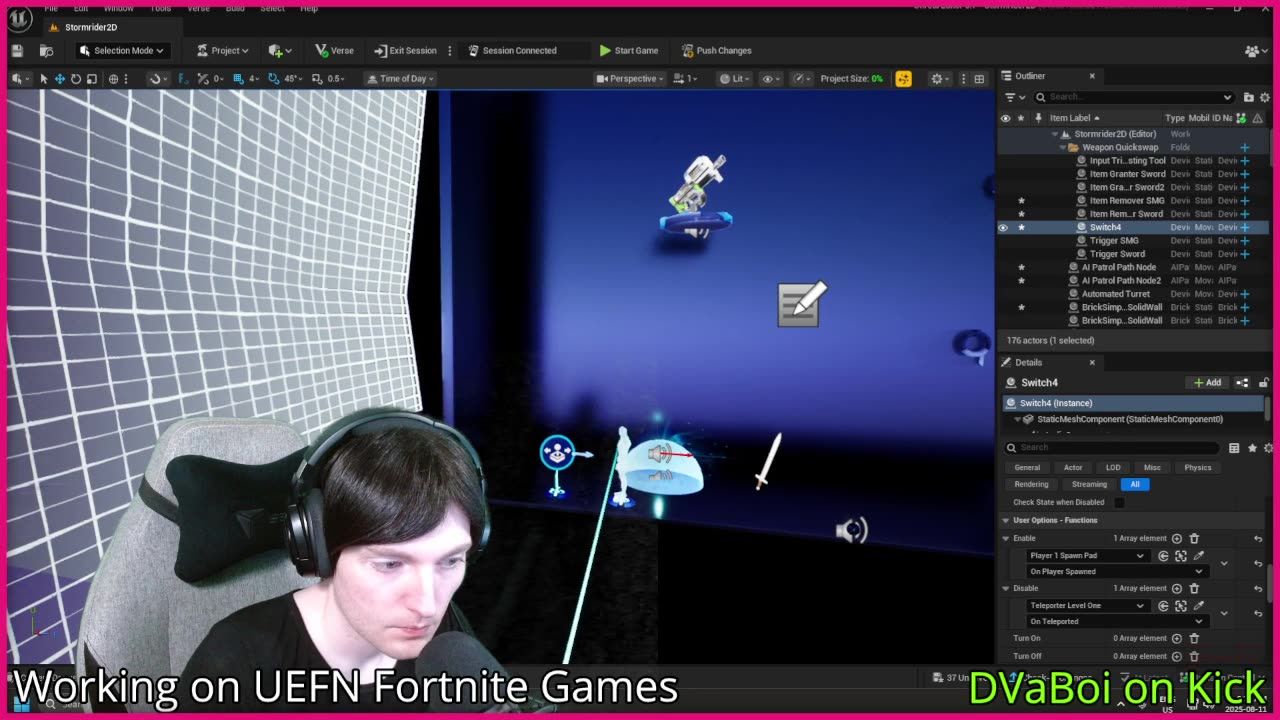The image size is (1280, 720).
Task: Click the Outliner settings gear icon
Action: coord(1265,97)
